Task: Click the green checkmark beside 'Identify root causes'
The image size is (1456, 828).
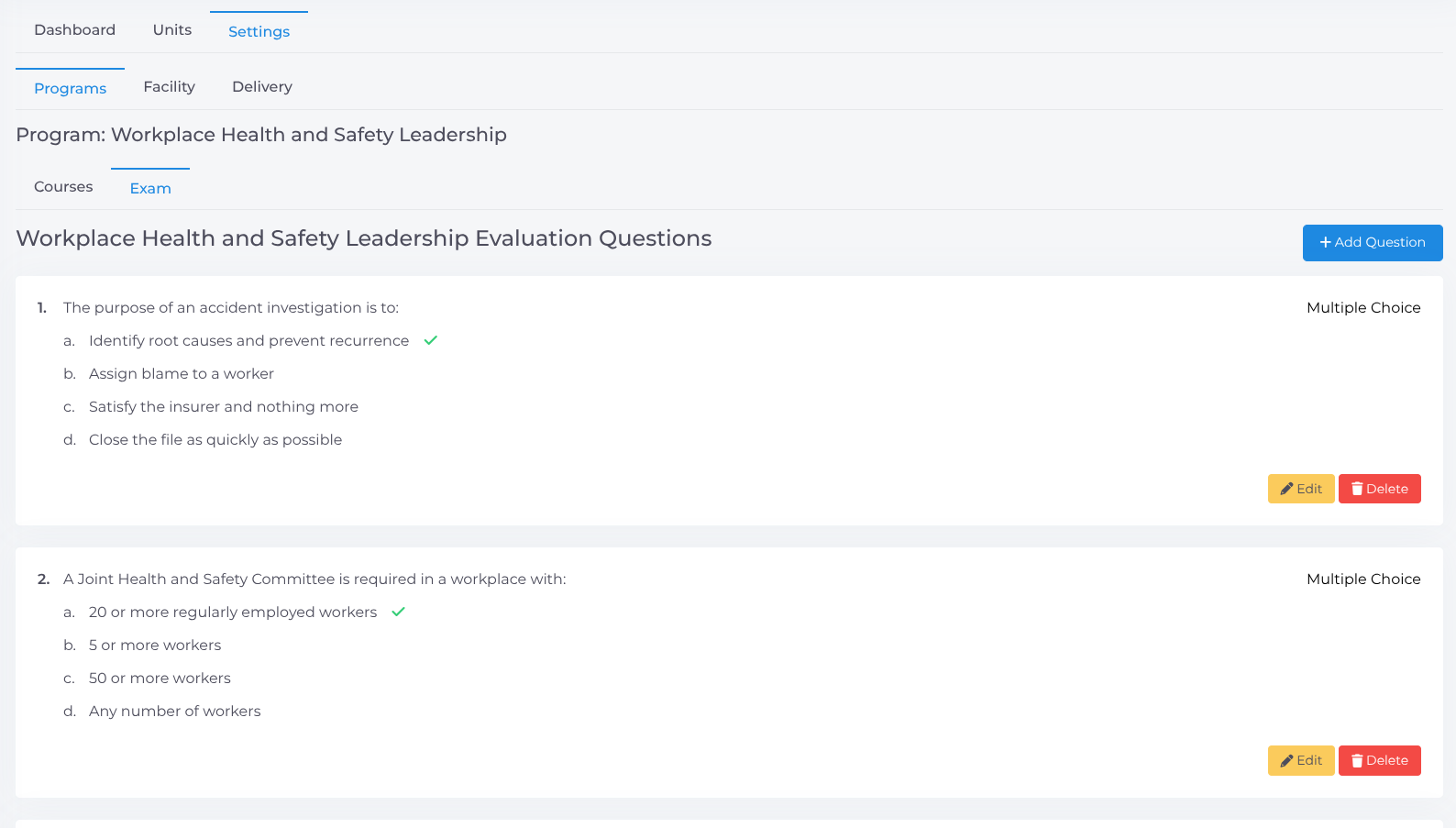Action: point(431,340)
